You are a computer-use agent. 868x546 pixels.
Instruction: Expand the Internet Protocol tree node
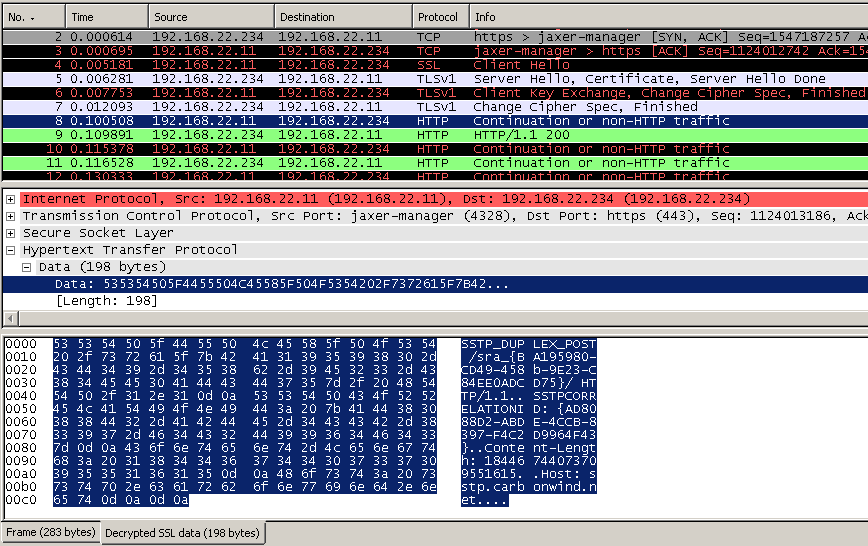[x=10, y=199]
